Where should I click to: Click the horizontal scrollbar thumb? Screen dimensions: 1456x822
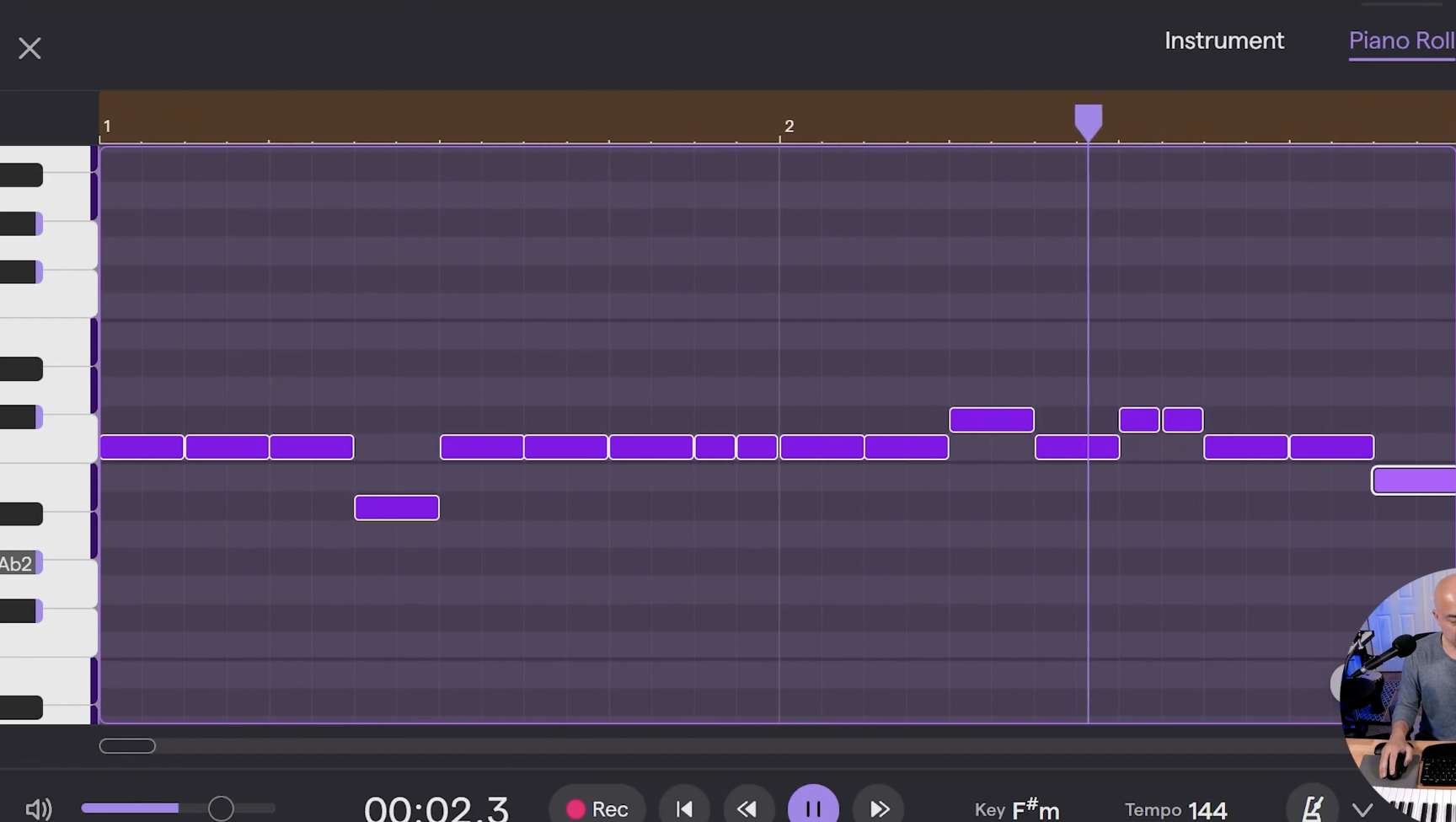[x=127, y=746]
